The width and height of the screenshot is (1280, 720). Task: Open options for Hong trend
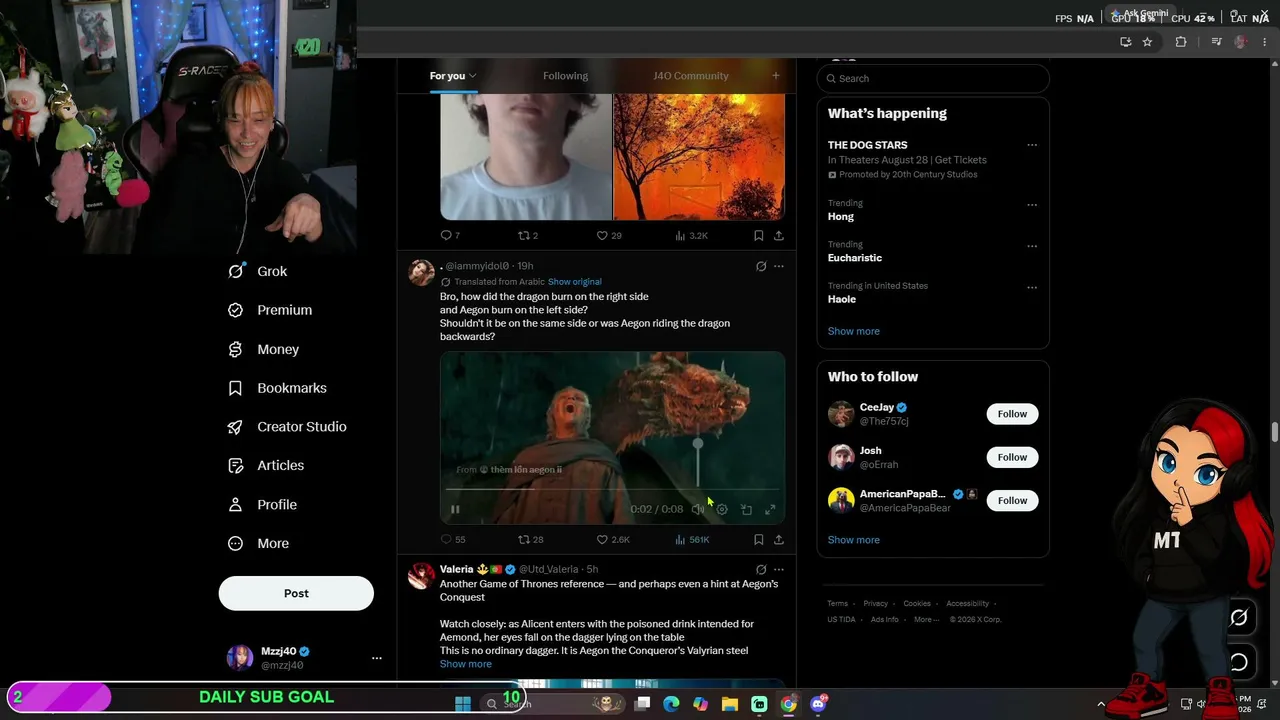(x=1032, y=205)
